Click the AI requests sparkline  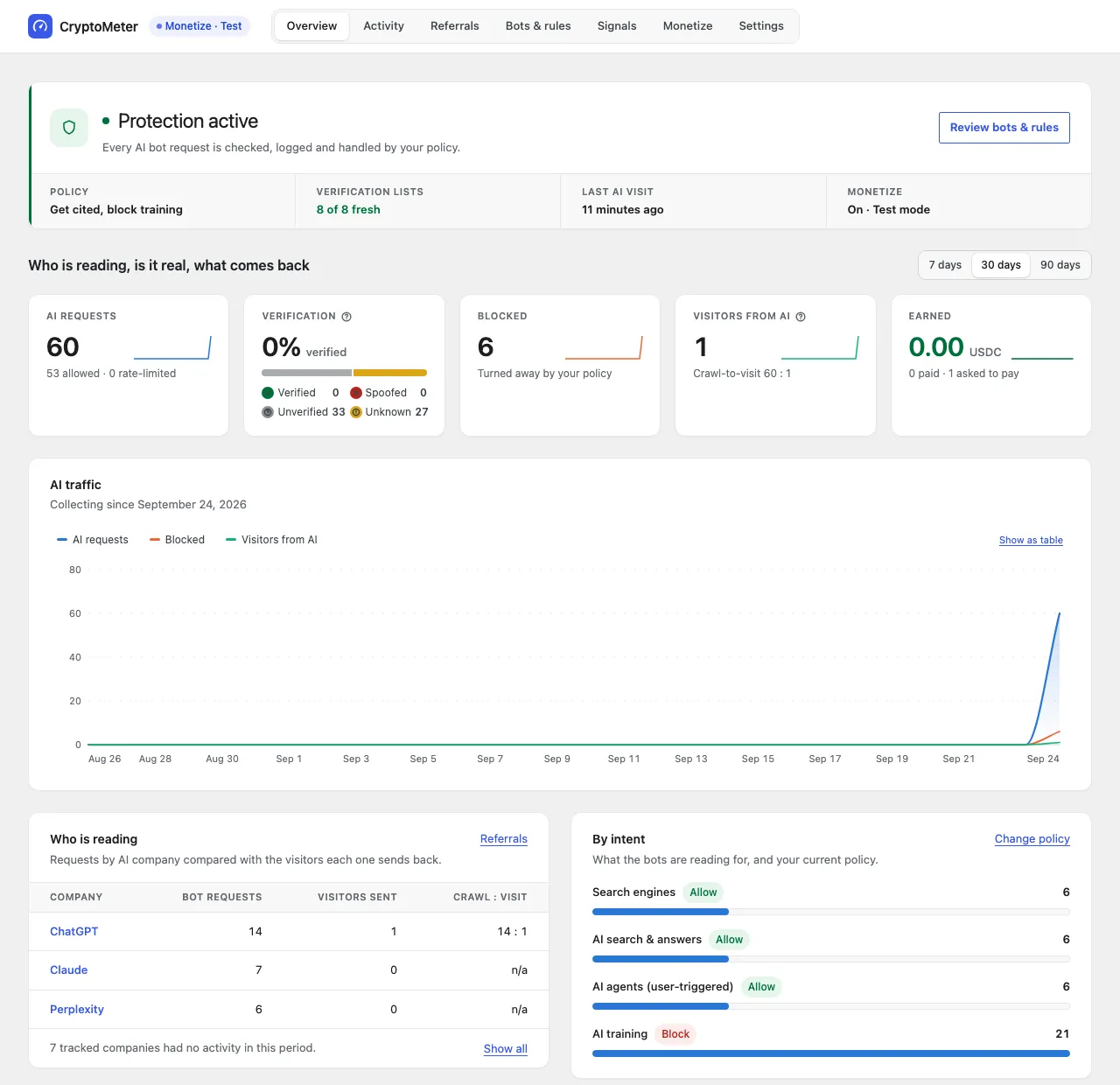coord(172,347)
